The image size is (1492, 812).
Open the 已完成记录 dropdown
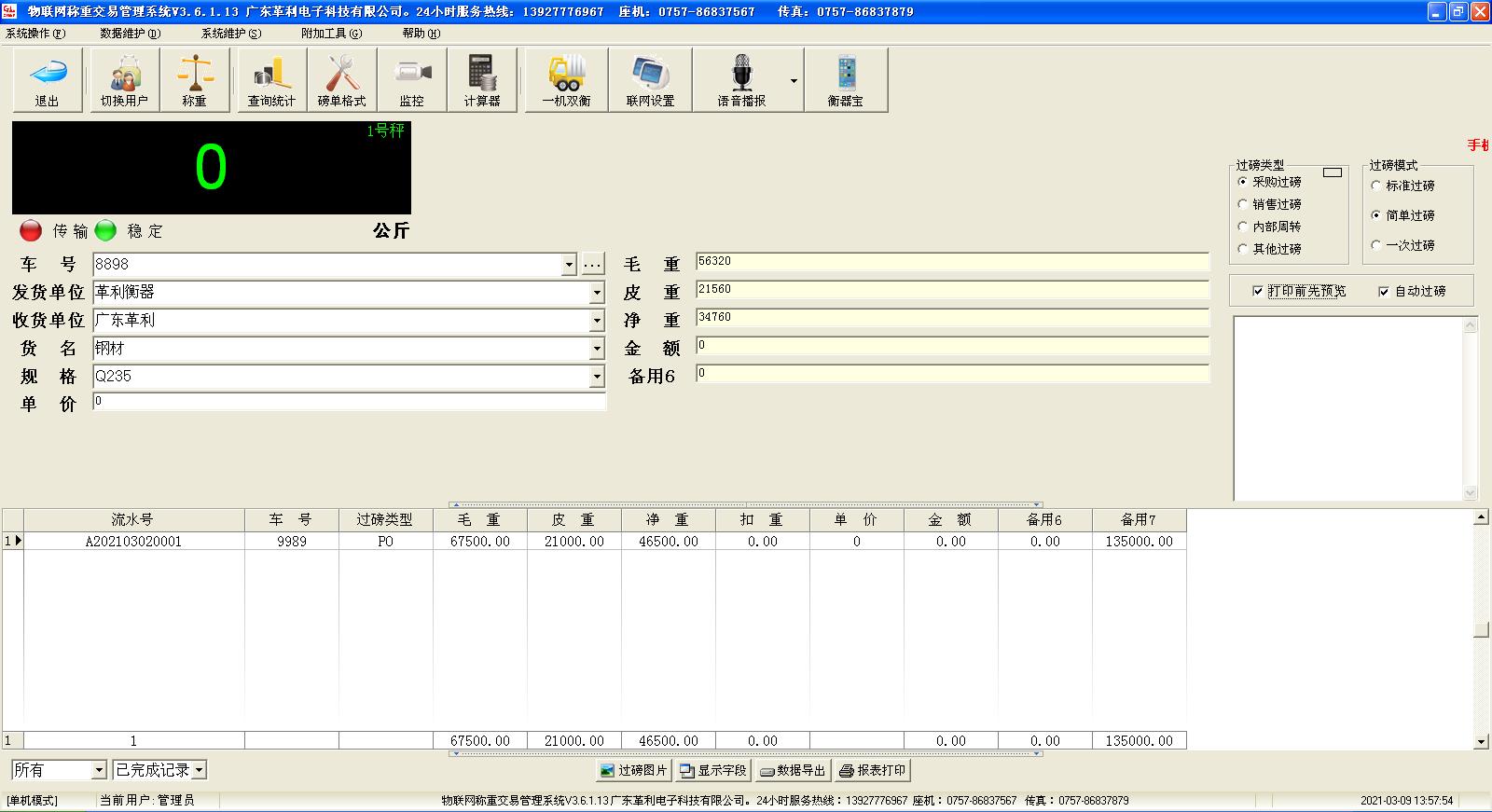[x=200, y=770]
